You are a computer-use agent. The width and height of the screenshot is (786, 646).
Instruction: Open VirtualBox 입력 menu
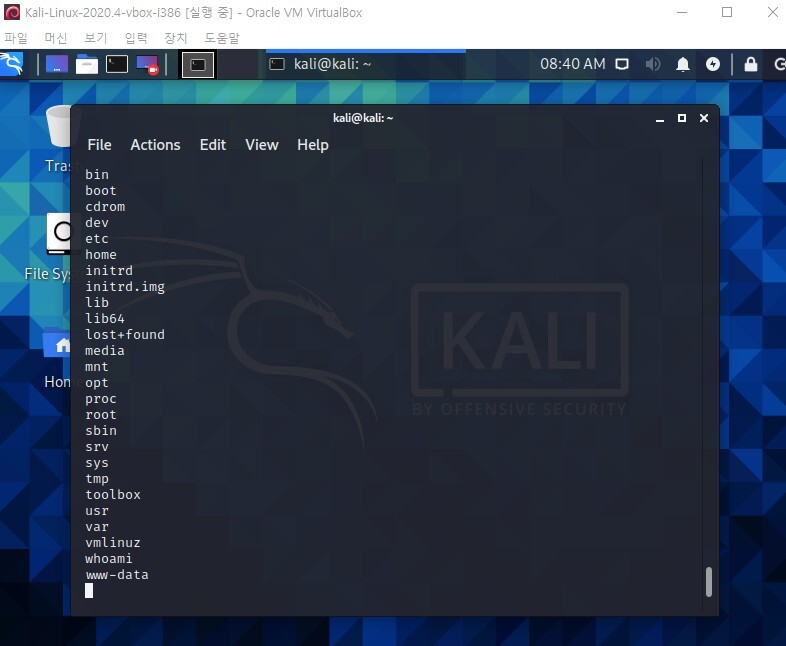[136, 38]
